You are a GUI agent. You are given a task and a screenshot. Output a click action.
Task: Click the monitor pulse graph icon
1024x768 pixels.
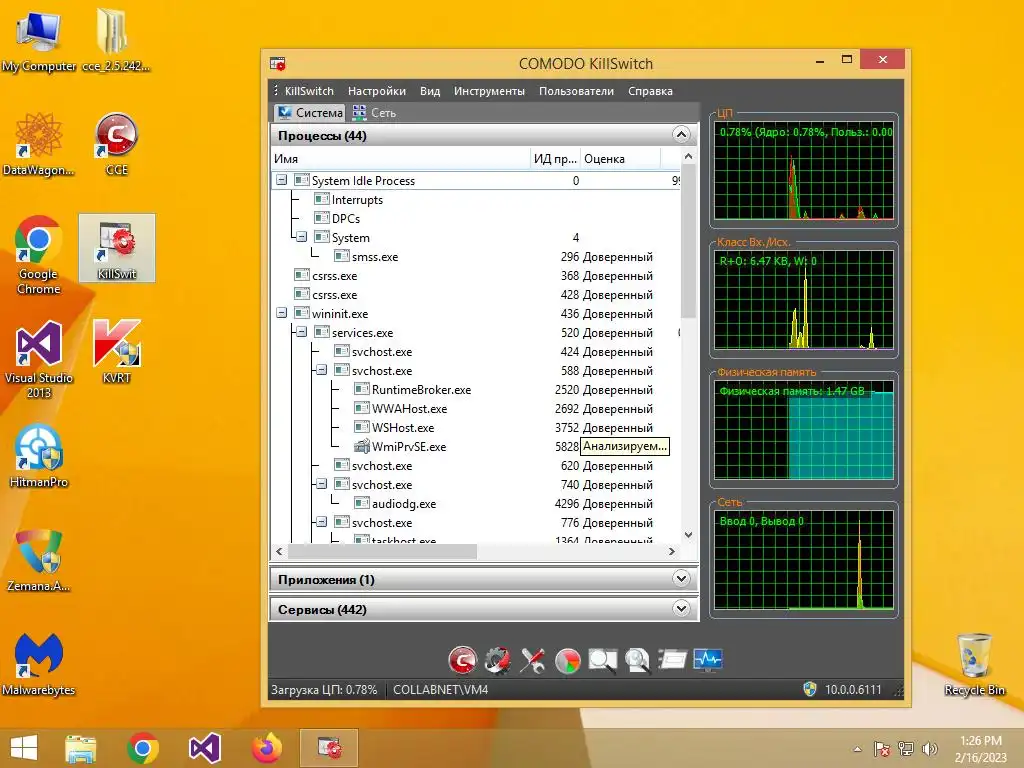click(x=708, y=660)
